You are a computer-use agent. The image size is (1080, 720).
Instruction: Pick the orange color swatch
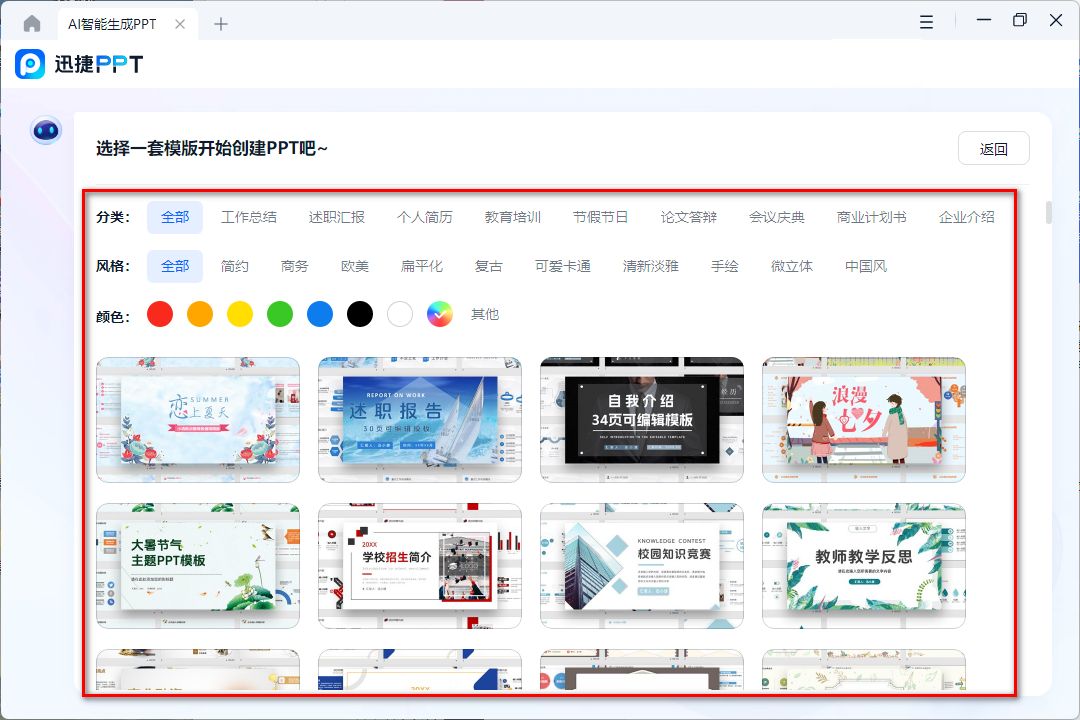[x=200, y=314]
